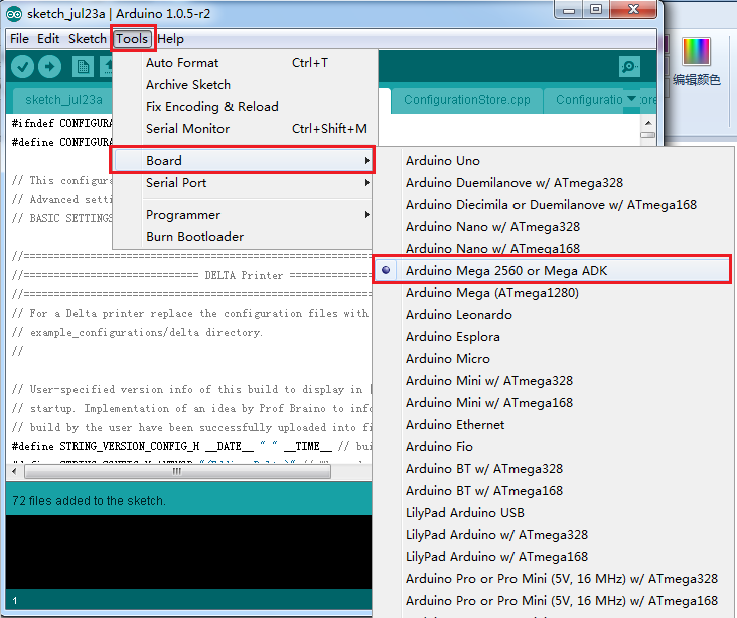Choose Auto Format from Tools menu

pos(244,63)
